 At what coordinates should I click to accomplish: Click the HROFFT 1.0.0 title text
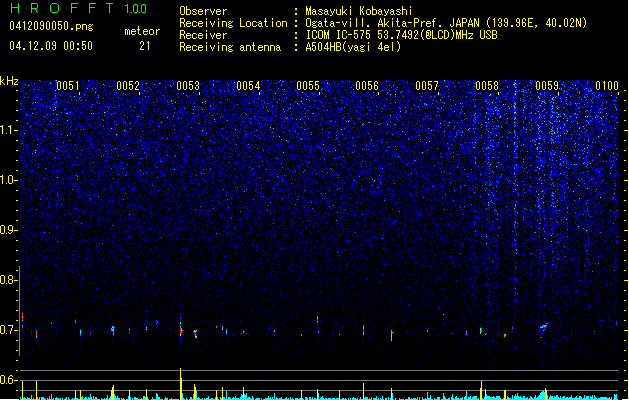(79, 8)
